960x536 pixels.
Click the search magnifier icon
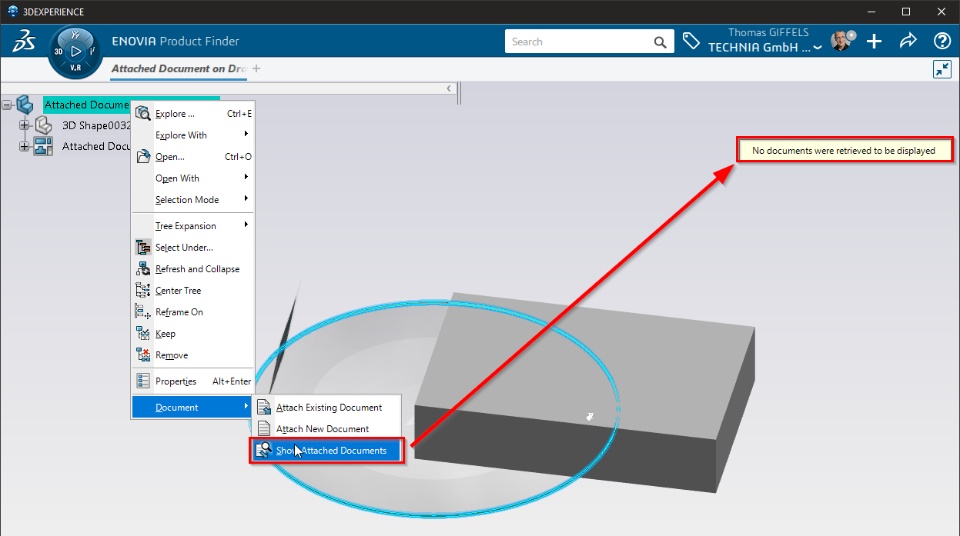pos(659,42)
